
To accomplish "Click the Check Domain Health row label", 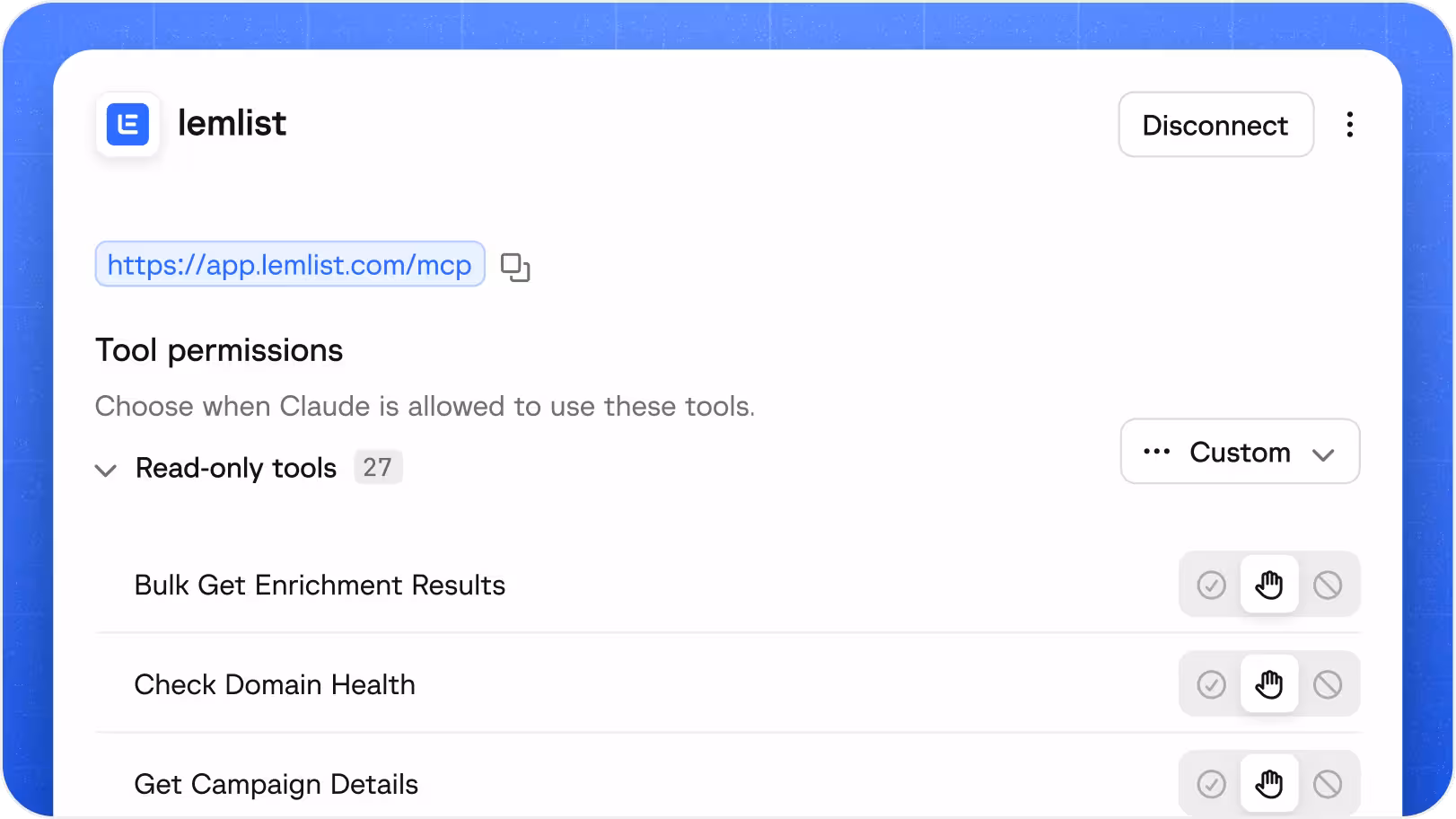I will [x=275, y=685].
